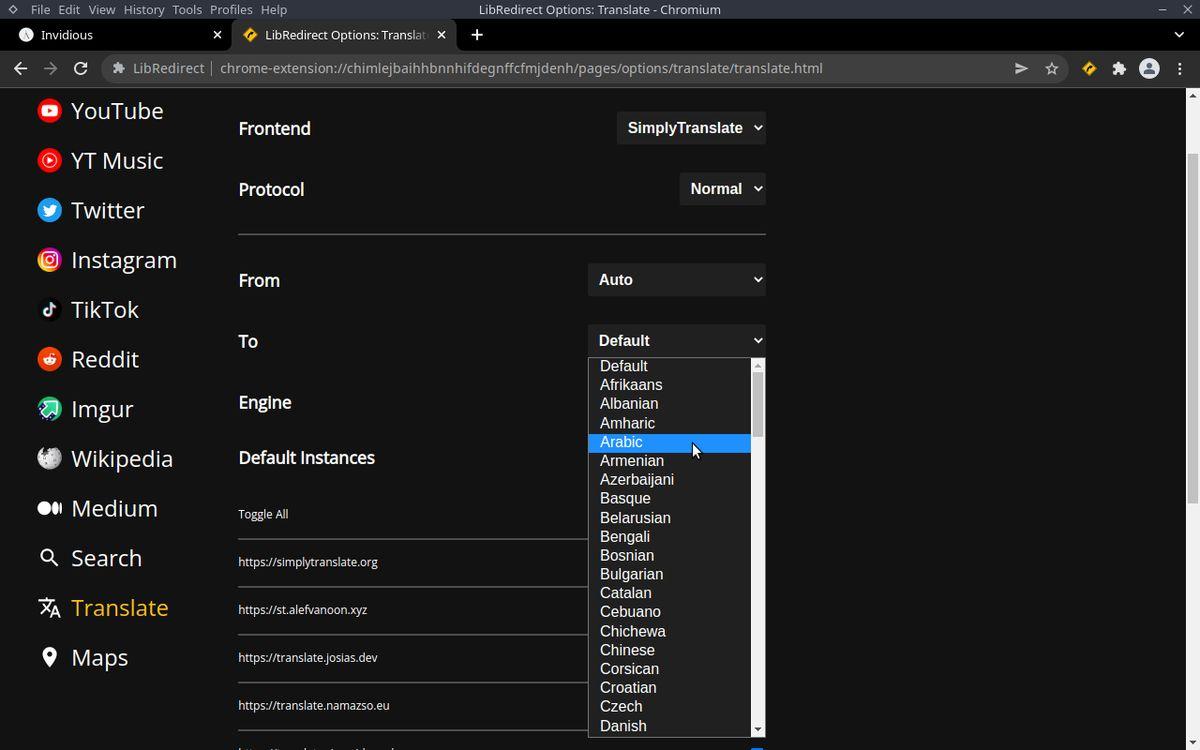Click the language list scrollbar thumb
Image resolution: width=1200 pixels, height=750 pixels.
(758, 404)
